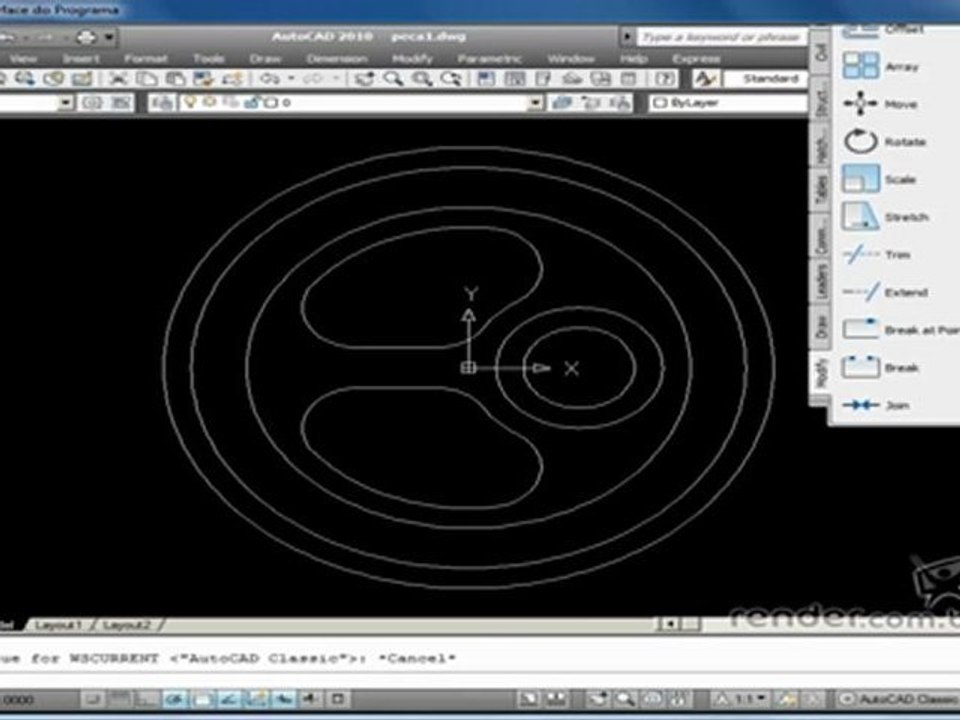Activate the Join tool icon
This screenshot has width=960, height=720.
(x=860, y=405)
